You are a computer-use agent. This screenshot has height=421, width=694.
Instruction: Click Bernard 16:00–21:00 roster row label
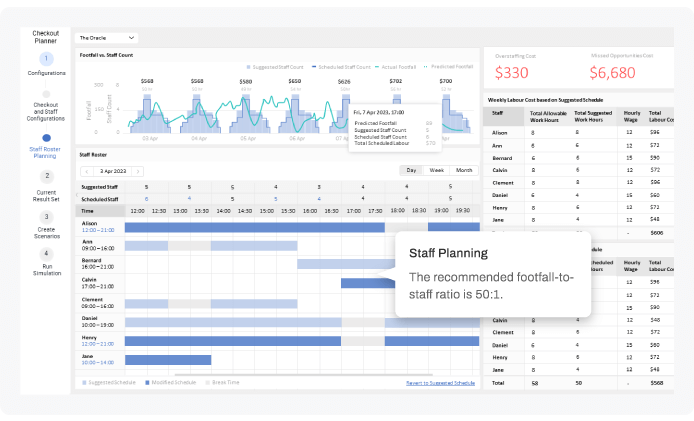(98, 264)
